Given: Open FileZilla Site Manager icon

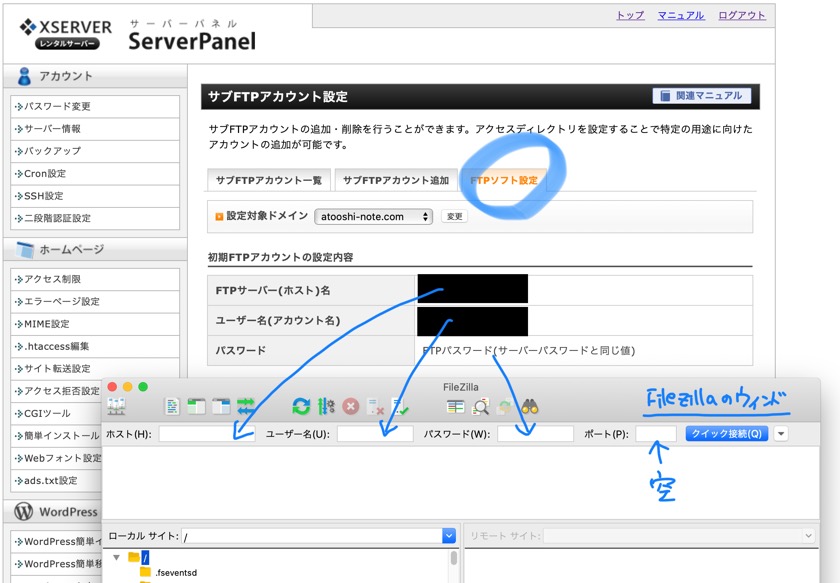Looking at the screenshot, I should pos(116,406).
